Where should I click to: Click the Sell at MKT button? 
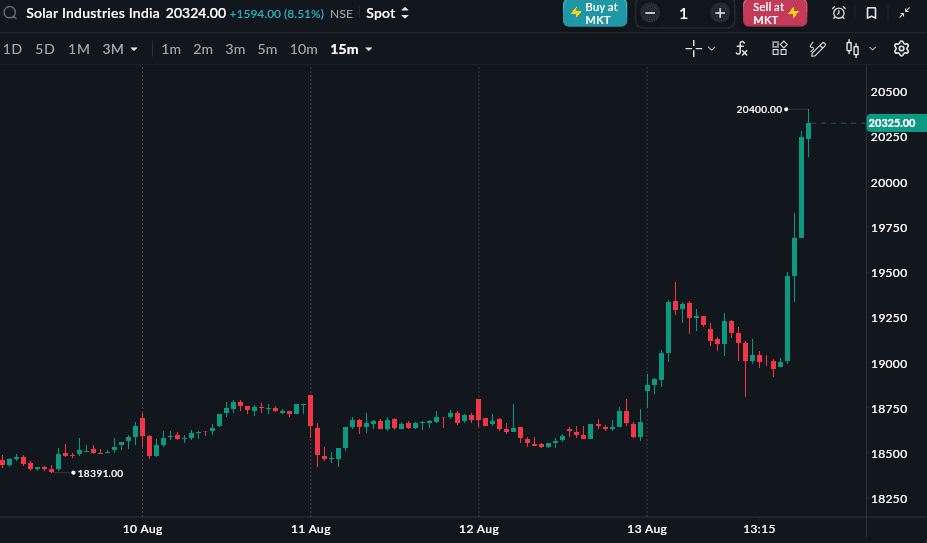click(775, 13)
